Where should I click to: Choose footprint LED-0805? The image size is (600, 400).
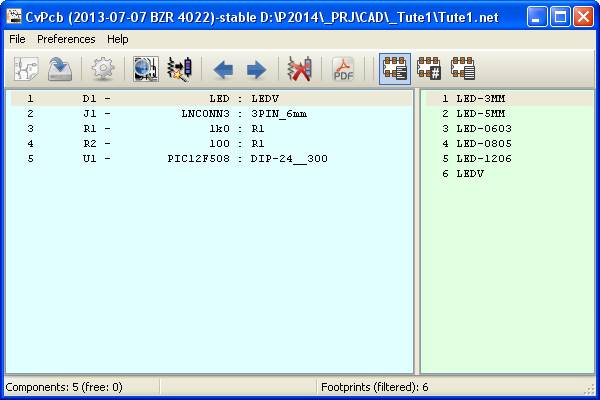509,144
